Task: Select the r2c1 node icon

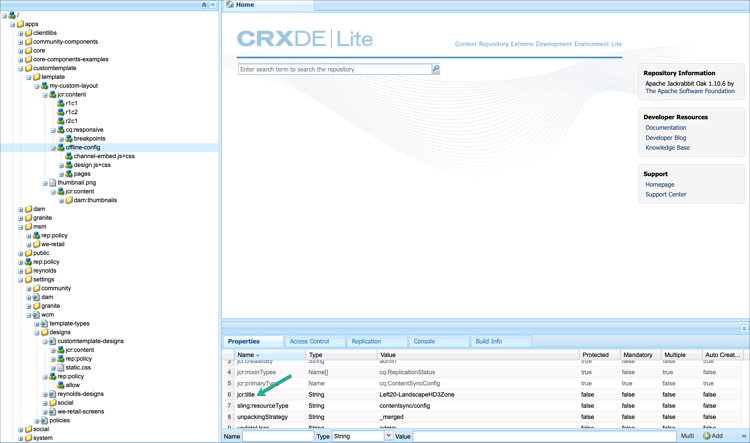Action: (x=61, y=121)
